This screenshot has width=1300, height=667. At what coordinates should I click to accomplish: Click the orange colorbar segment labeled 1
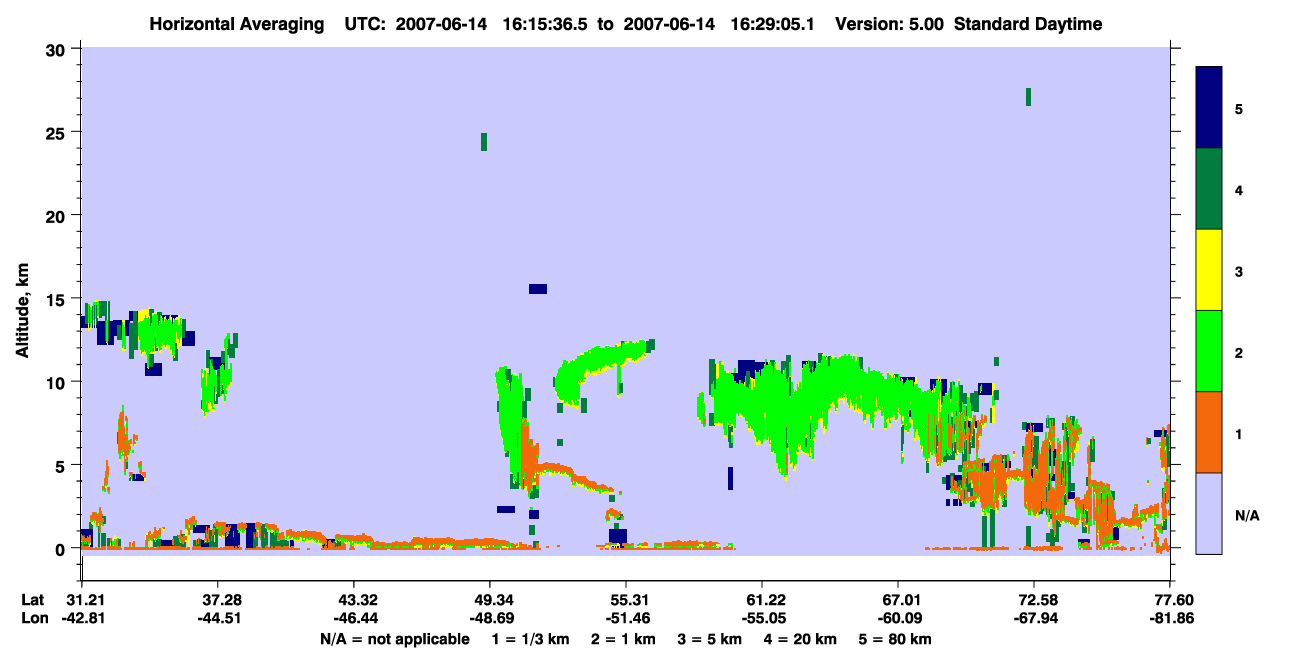pos(1210,432)
